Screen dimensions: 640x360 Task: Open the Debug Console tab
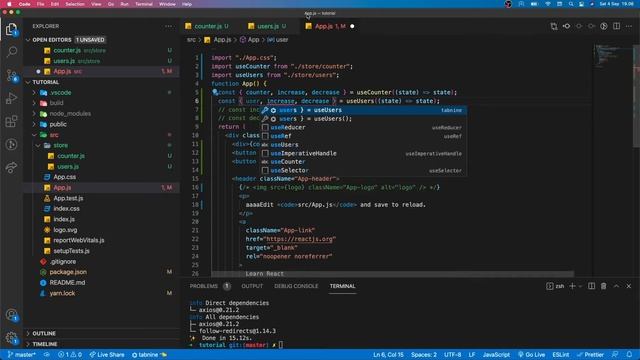point(296,286)
